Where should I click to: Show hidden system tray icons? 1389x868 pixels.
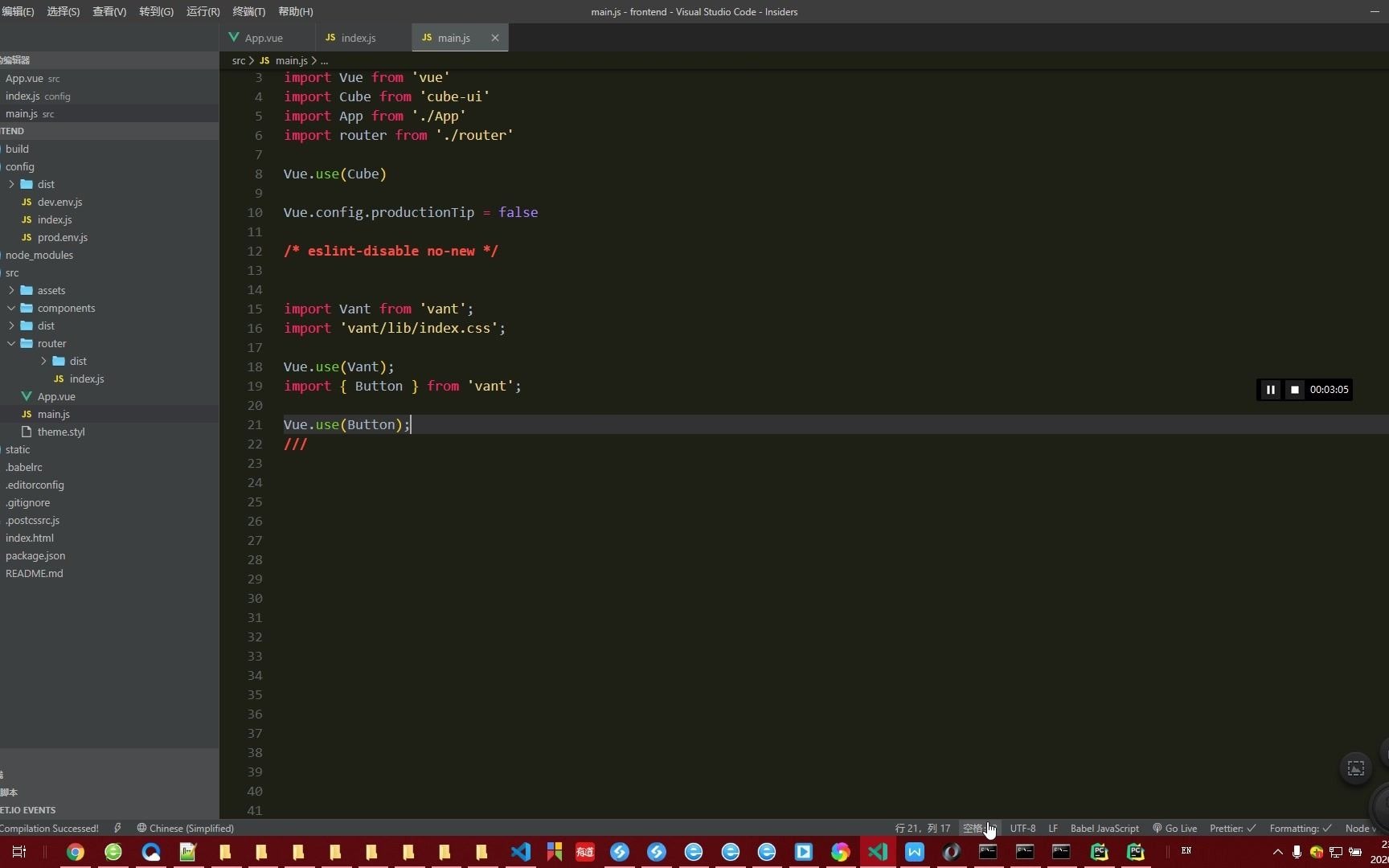[1278, 852]
